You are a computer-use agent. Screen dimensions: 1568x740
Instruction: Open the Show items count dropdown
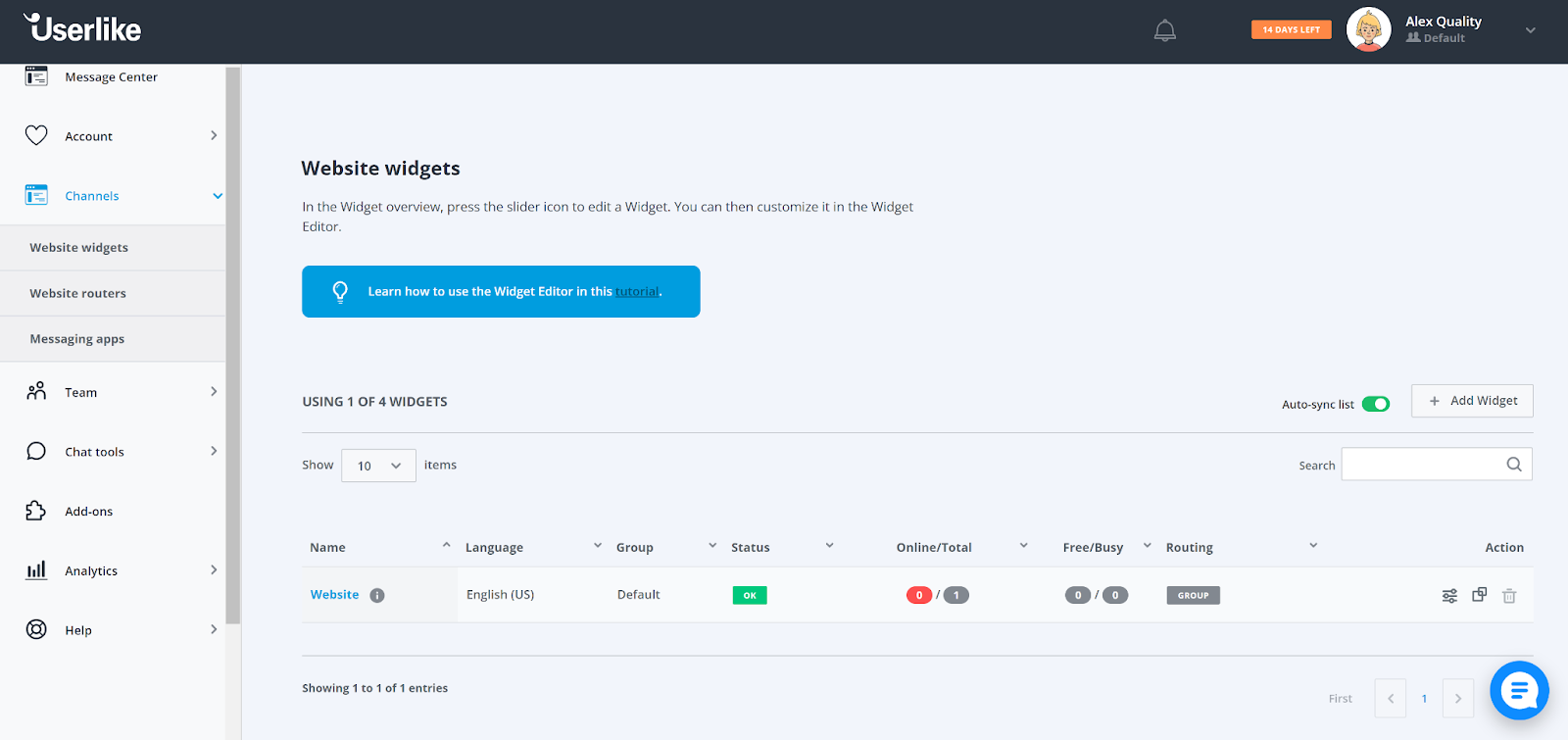point(378,466)
